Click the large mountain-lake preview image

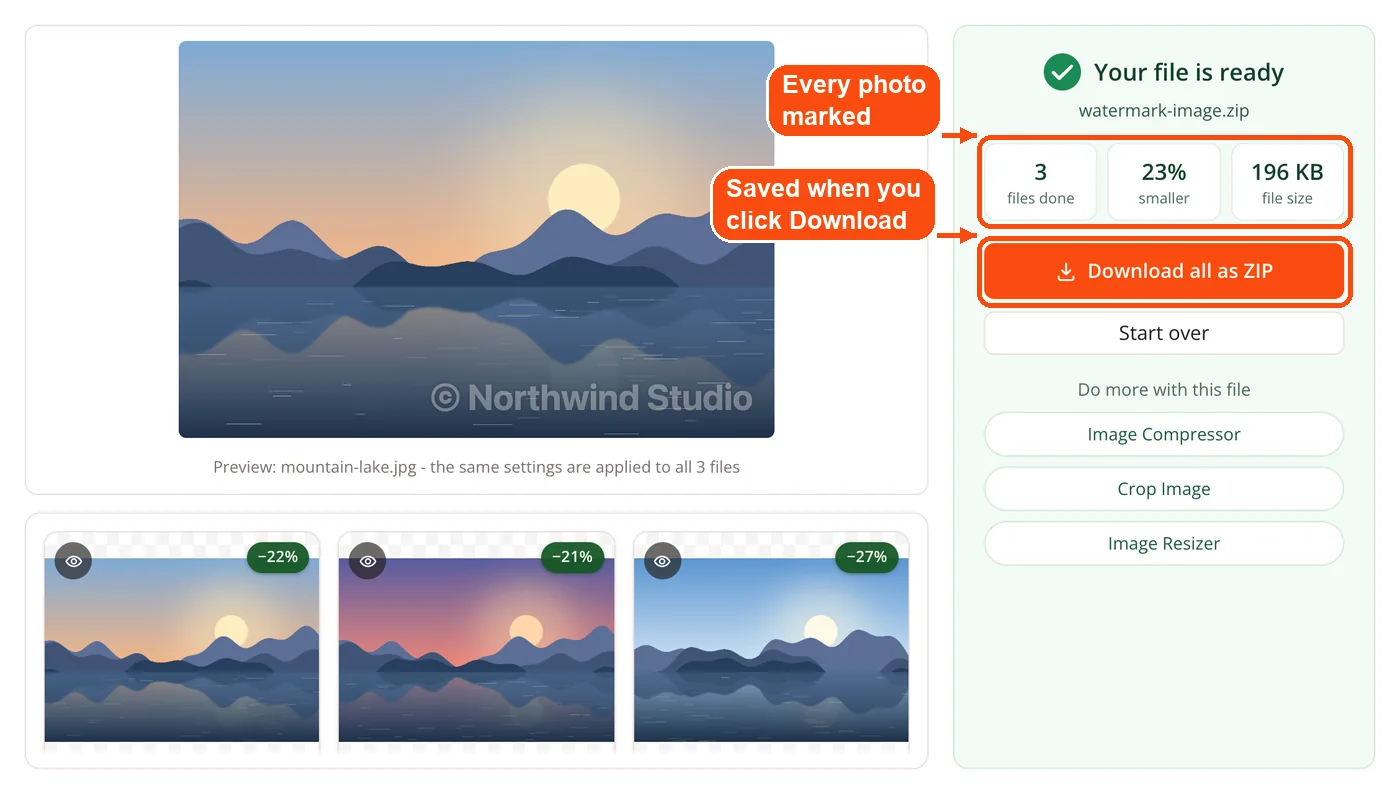point(476,239)
